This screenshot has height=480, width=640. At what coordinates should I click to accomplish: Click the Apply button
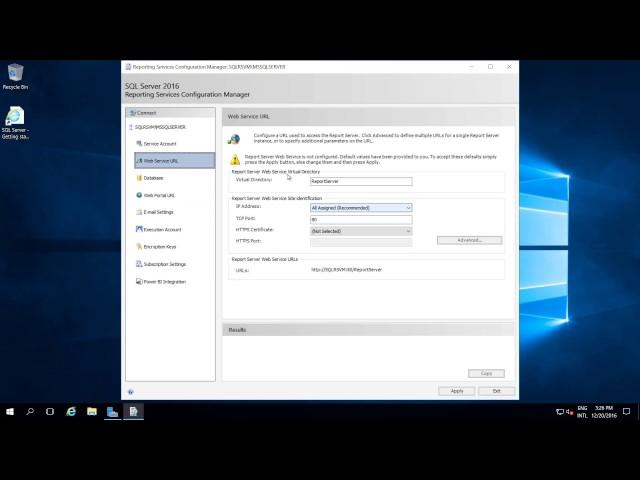[x=456, y=391]
